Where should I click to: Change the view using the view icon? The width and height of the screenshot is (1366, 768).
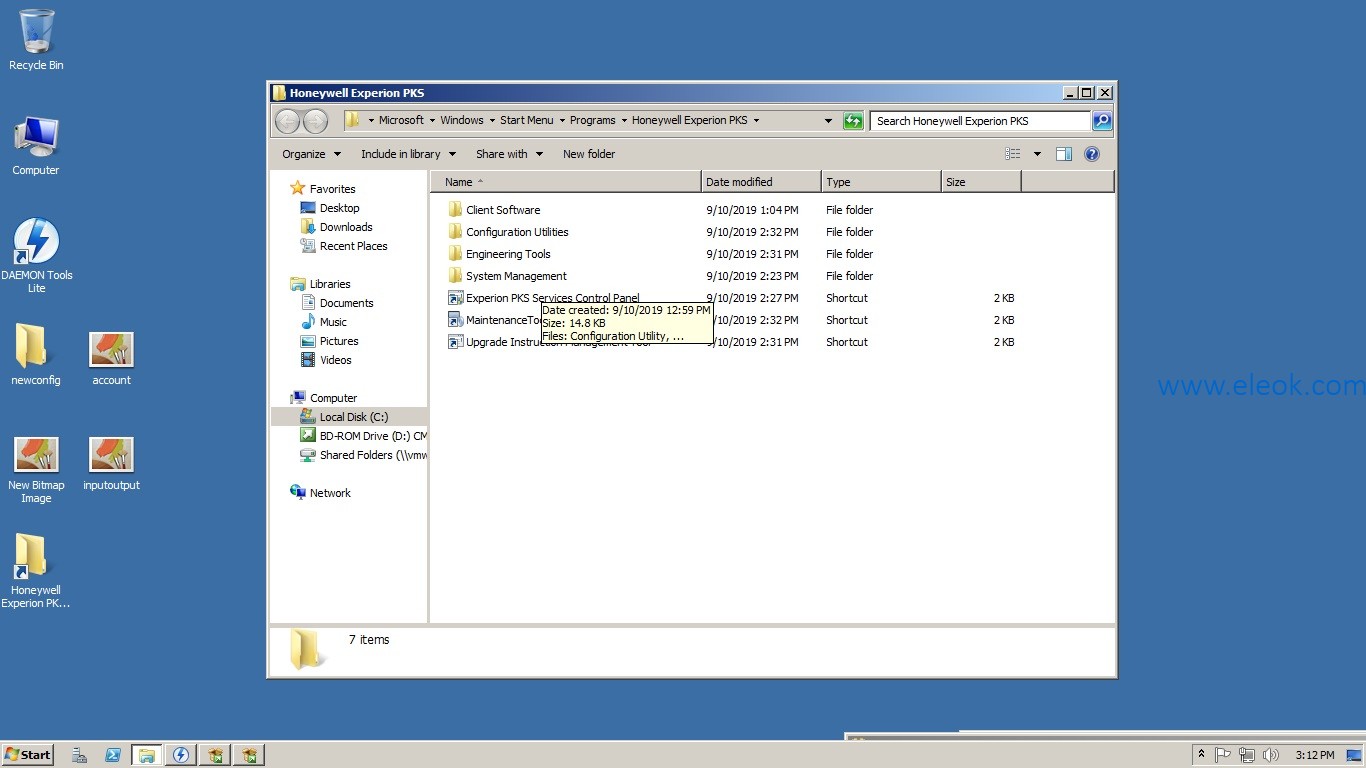click(1013, 154)
